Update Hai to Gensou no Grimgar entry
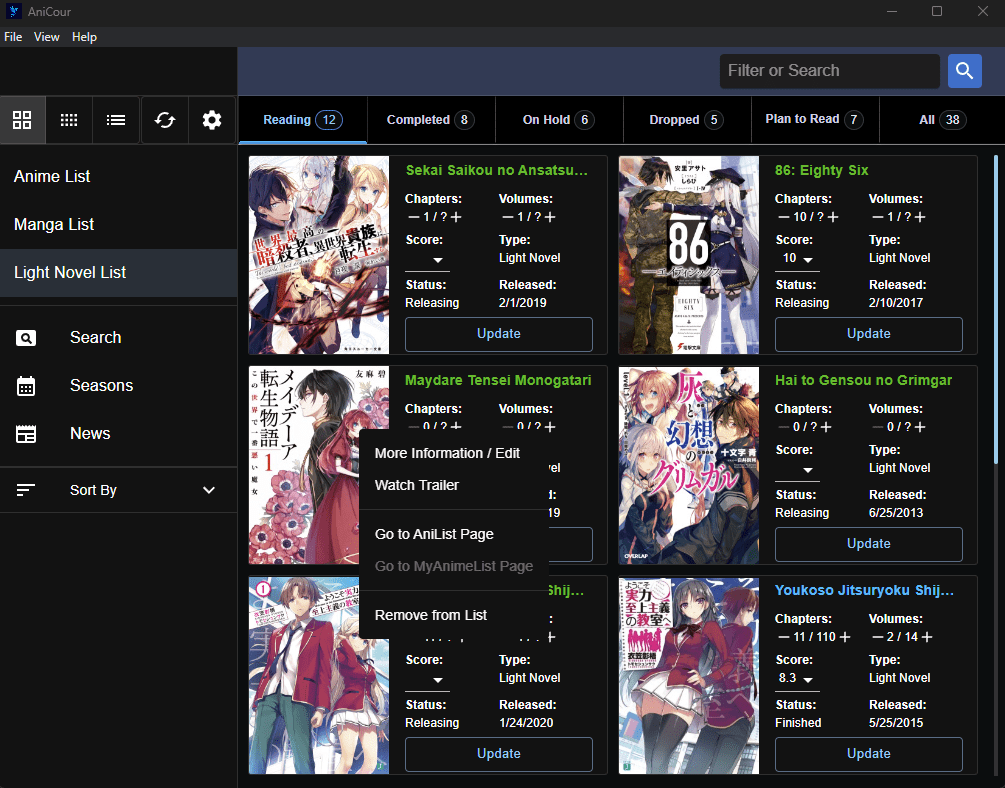Viewport: 1005px width, 788px height. coord(868,544)
